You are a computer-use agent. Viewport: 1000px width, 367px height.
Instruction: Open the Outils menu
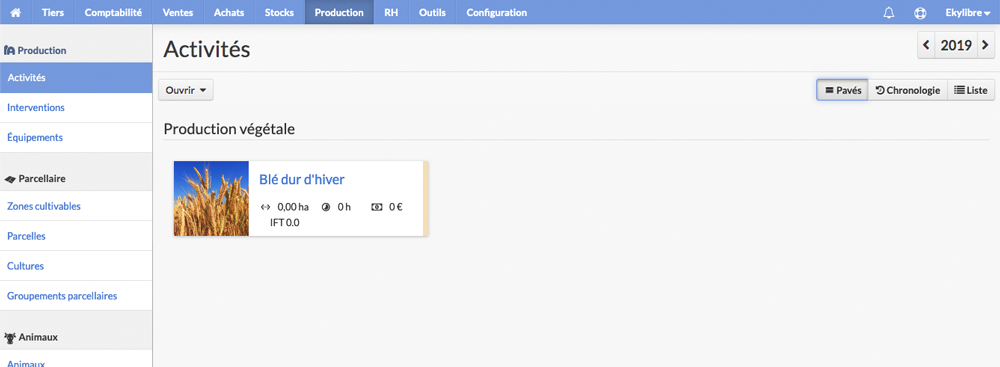click(x=432, y=13)
